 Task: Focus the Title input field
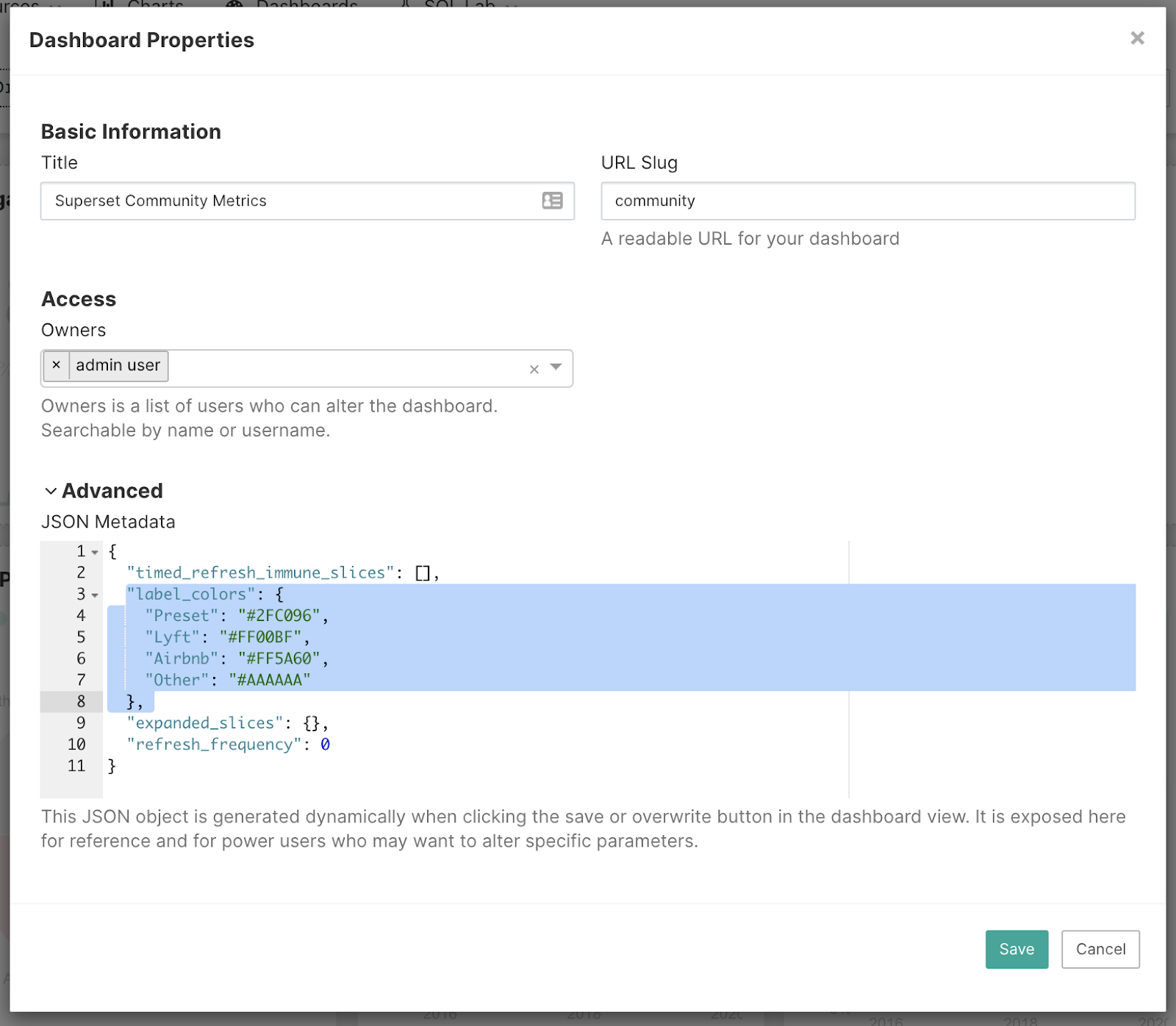click(294, 201)
